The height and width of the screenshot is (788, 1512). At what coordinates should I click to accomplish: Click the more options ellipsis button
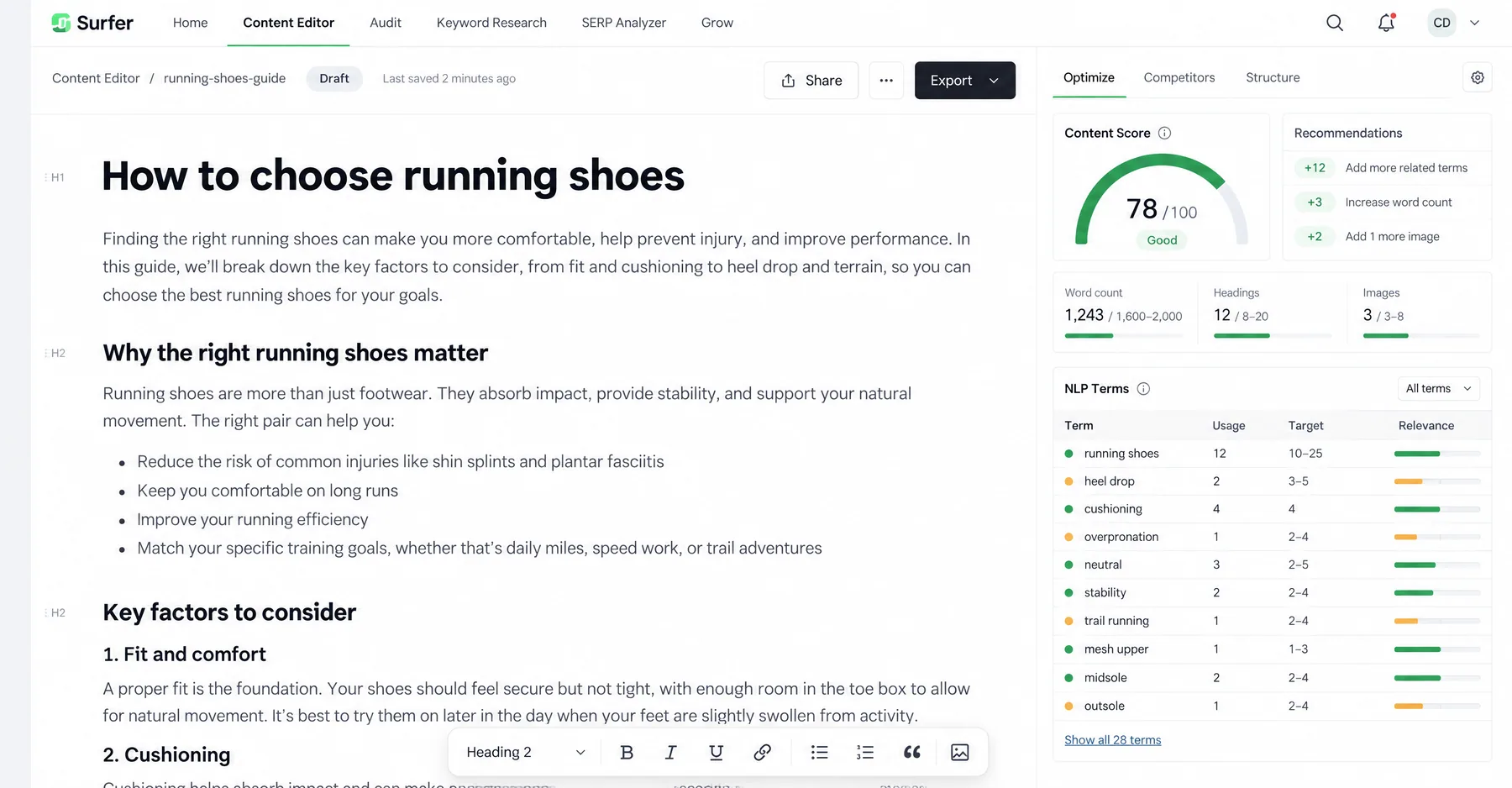(x=886, y=81)
